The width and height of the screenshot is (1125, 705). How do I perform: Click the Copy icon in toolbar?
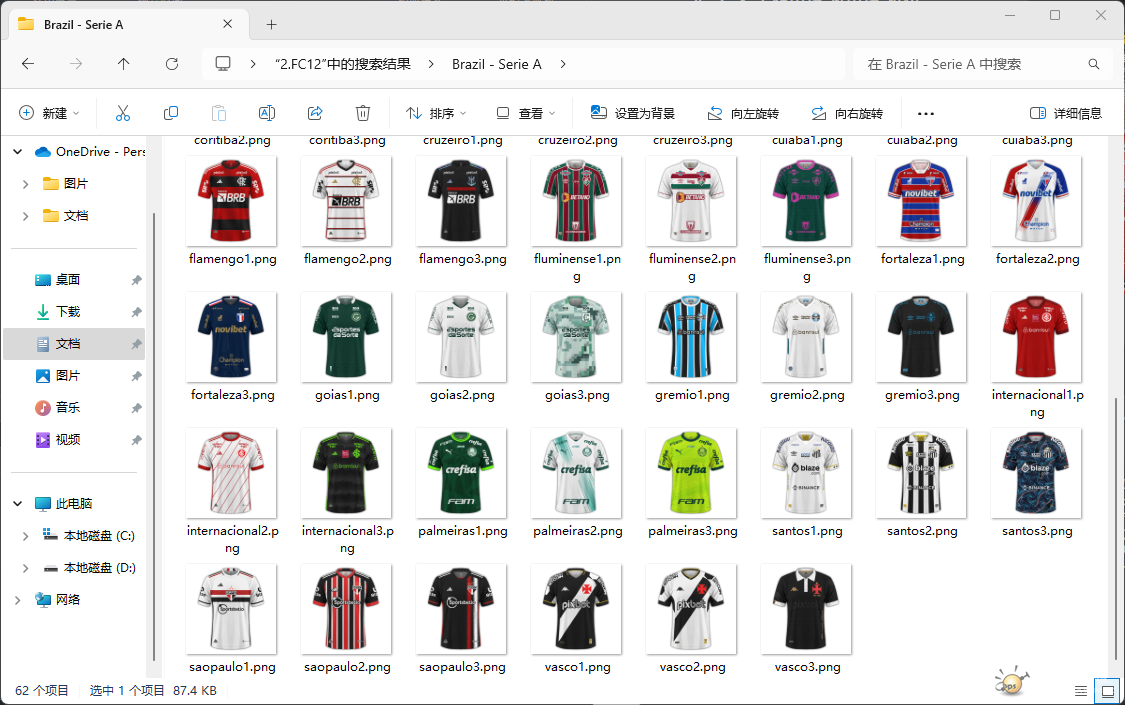(x=171, y=113)
